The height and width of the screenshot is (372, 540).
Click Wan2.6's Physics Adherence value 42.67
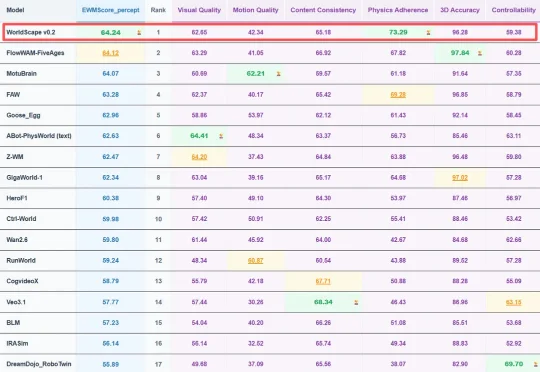[x=398, y=240]
